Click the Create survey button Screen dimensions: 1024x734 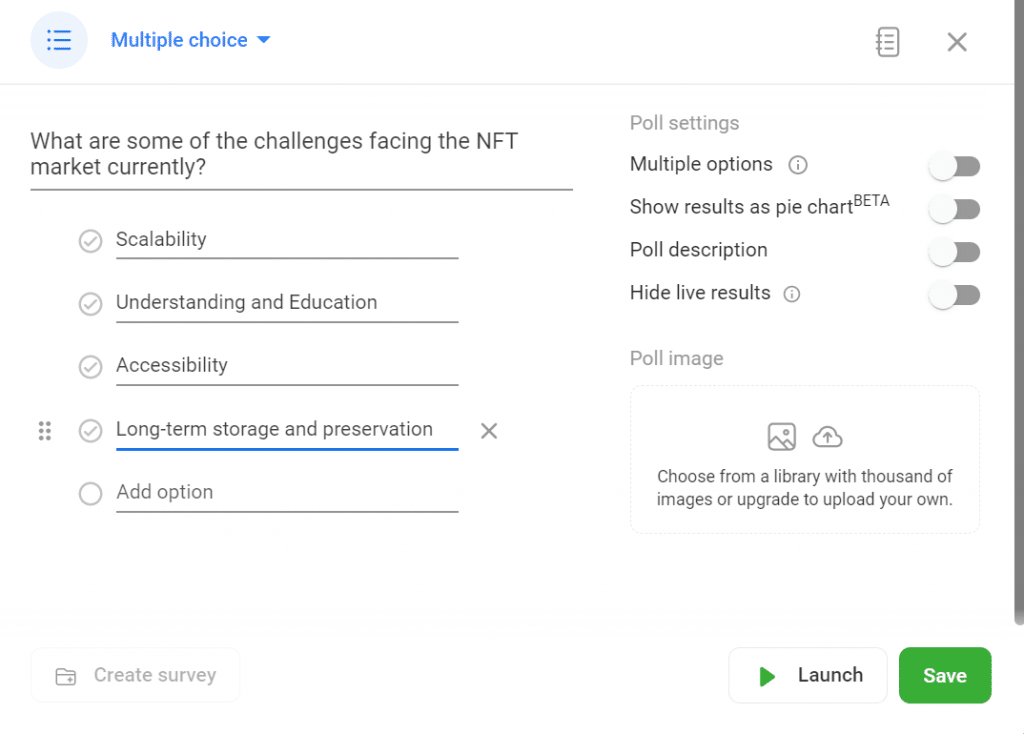coord(136,676)
